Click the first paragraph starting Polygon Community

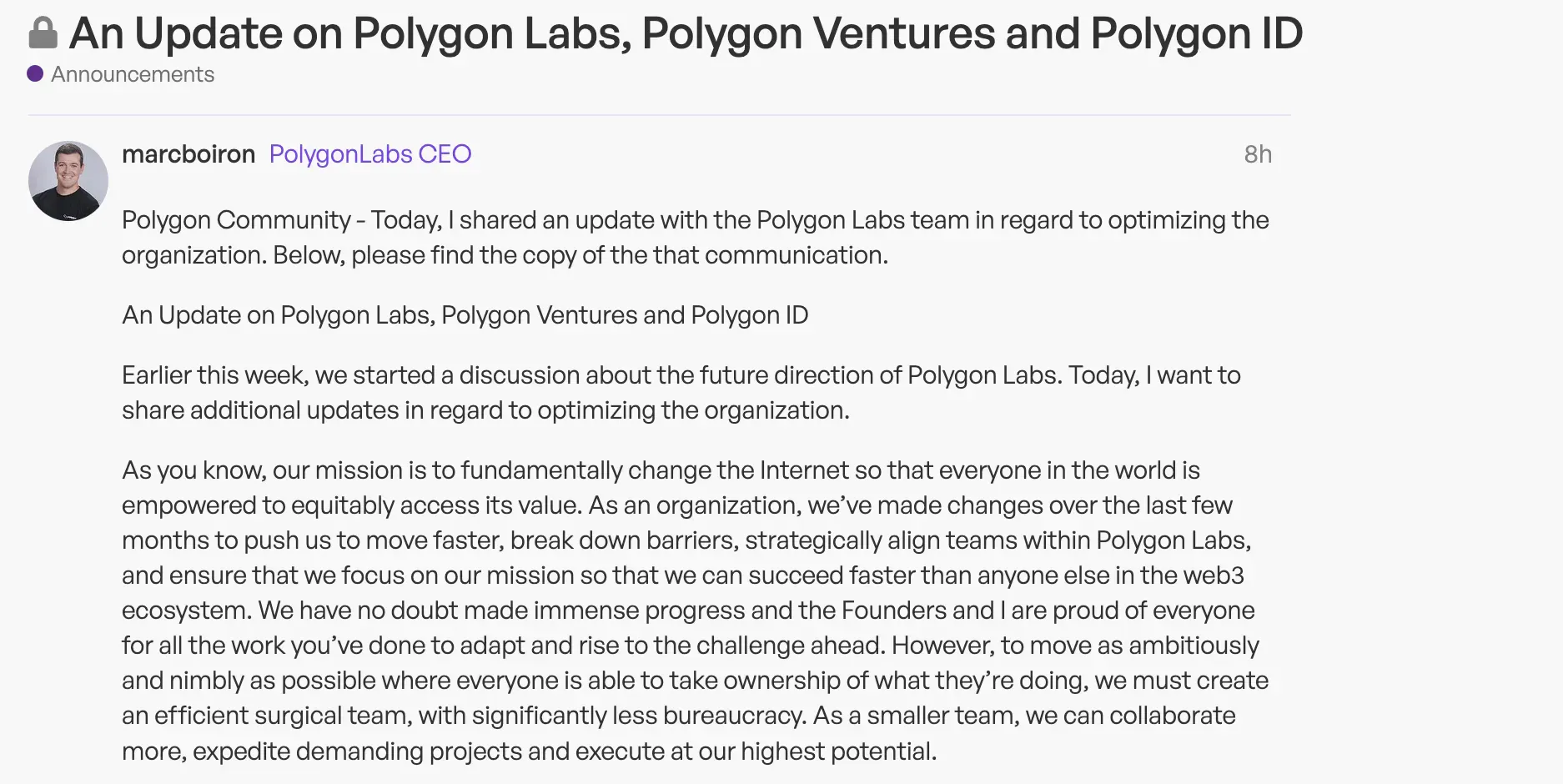coord(696,238)
